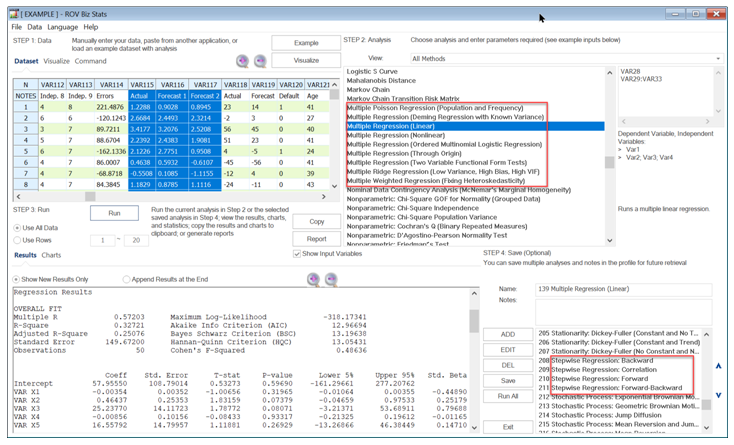Image resolution: width=734 pixels, height=445 pixels.
Task: Open the Language menu
Action: tap(62, 27)
